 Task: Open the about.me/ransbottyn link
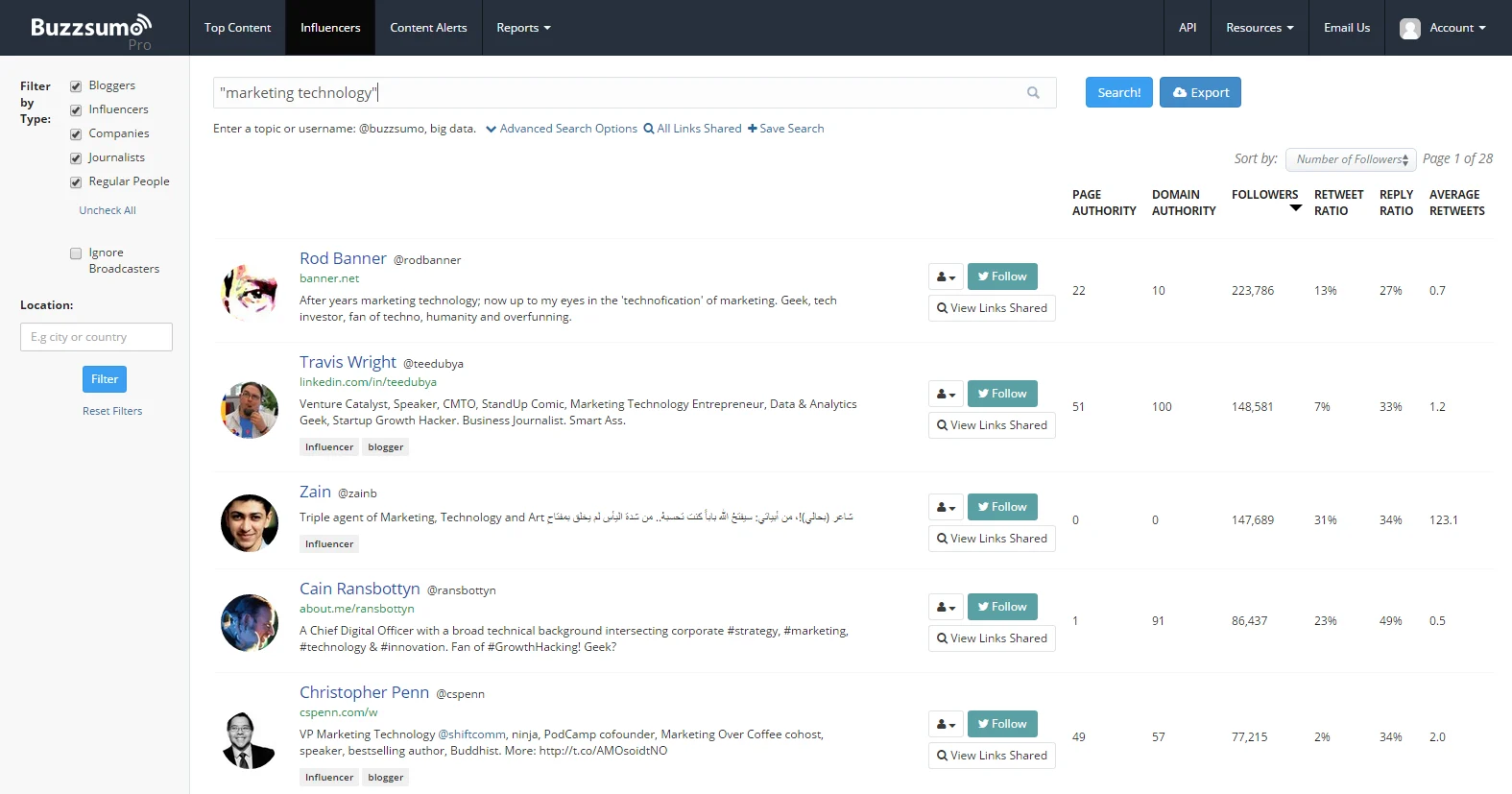click(x=357, y=609)
